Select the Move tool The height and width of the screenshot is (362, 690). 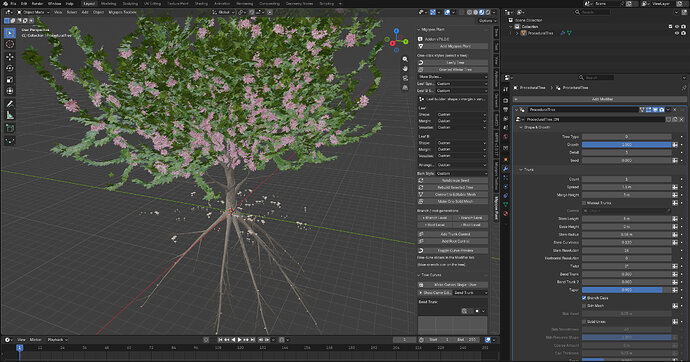coord(10,57)
